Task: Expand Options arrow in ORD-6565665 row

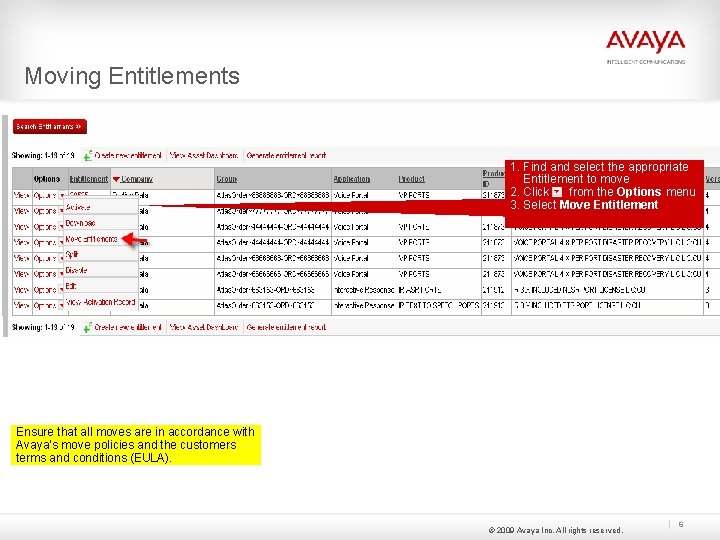Action: tap(61, 275)
